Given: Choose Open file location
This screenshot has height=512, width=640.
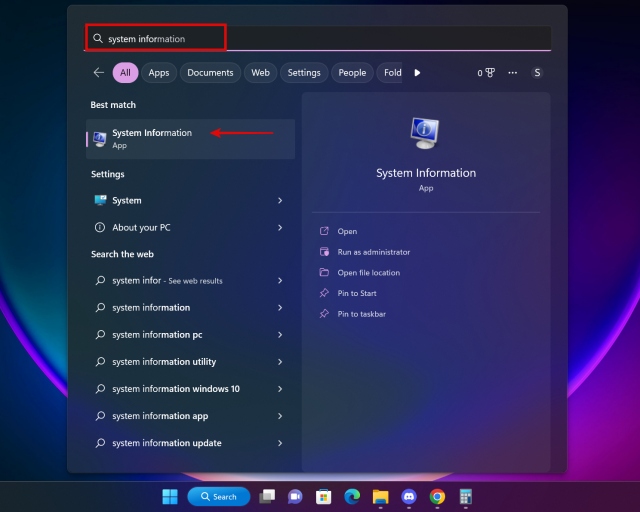Looking at the screenshot, I should coord(369,273).
